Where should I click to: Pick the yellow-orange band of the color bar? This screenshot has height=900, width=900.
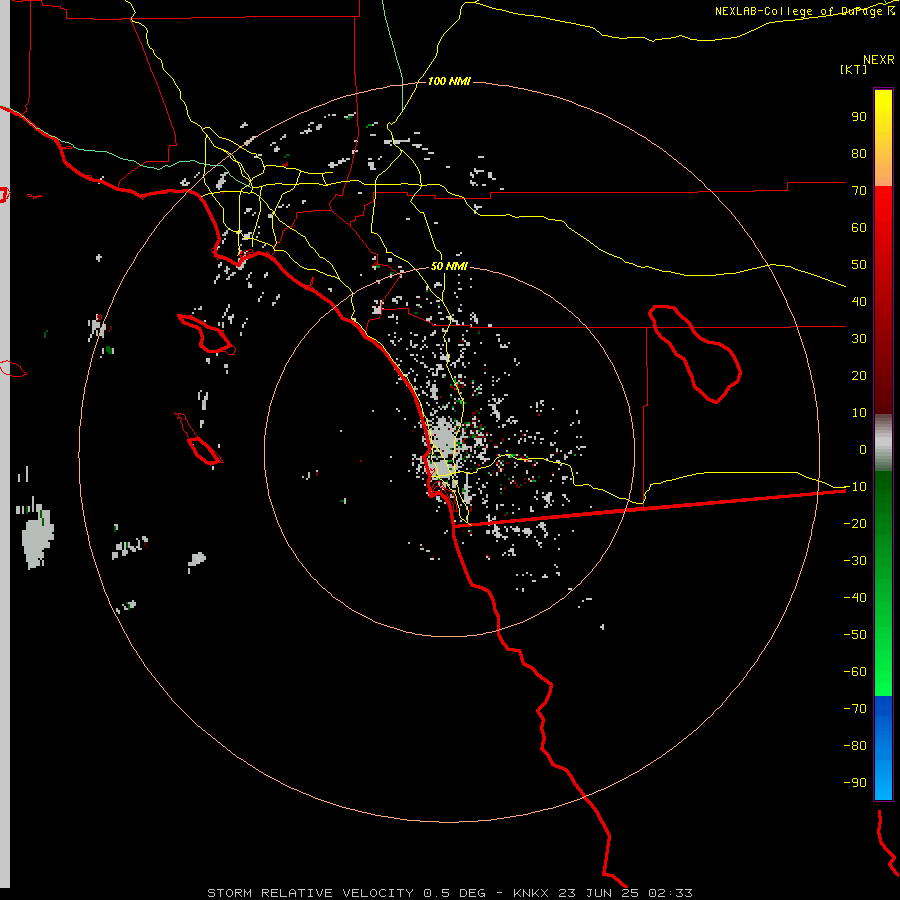point(883,138)
